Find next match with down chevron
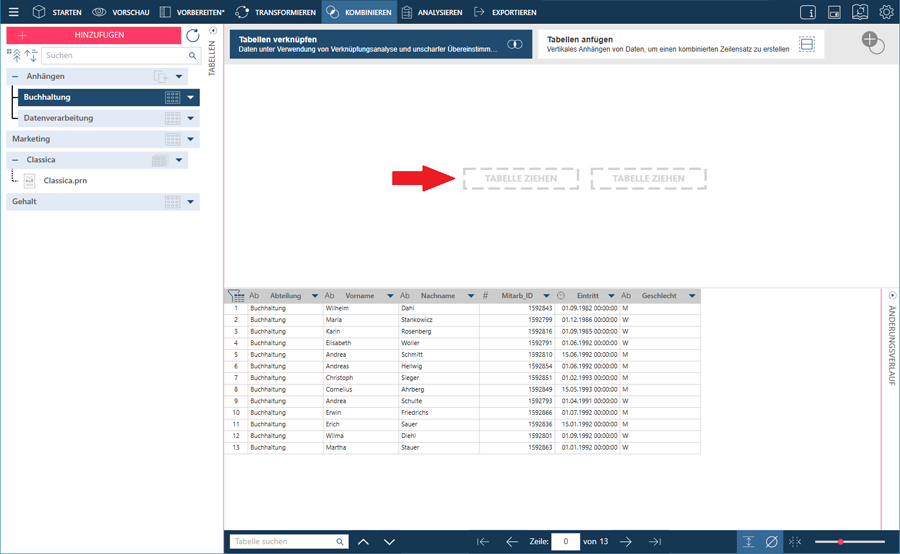The image size is (900, 554). (x=389, y=541)
